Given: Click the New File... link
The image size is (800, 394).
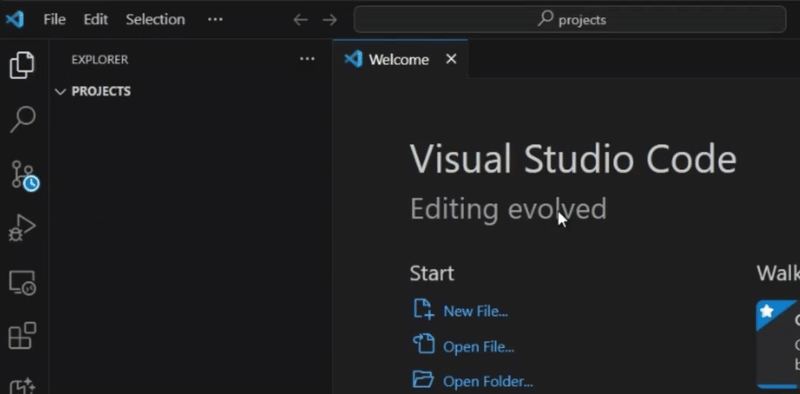Looking at the screenshot, I should 476,311.
